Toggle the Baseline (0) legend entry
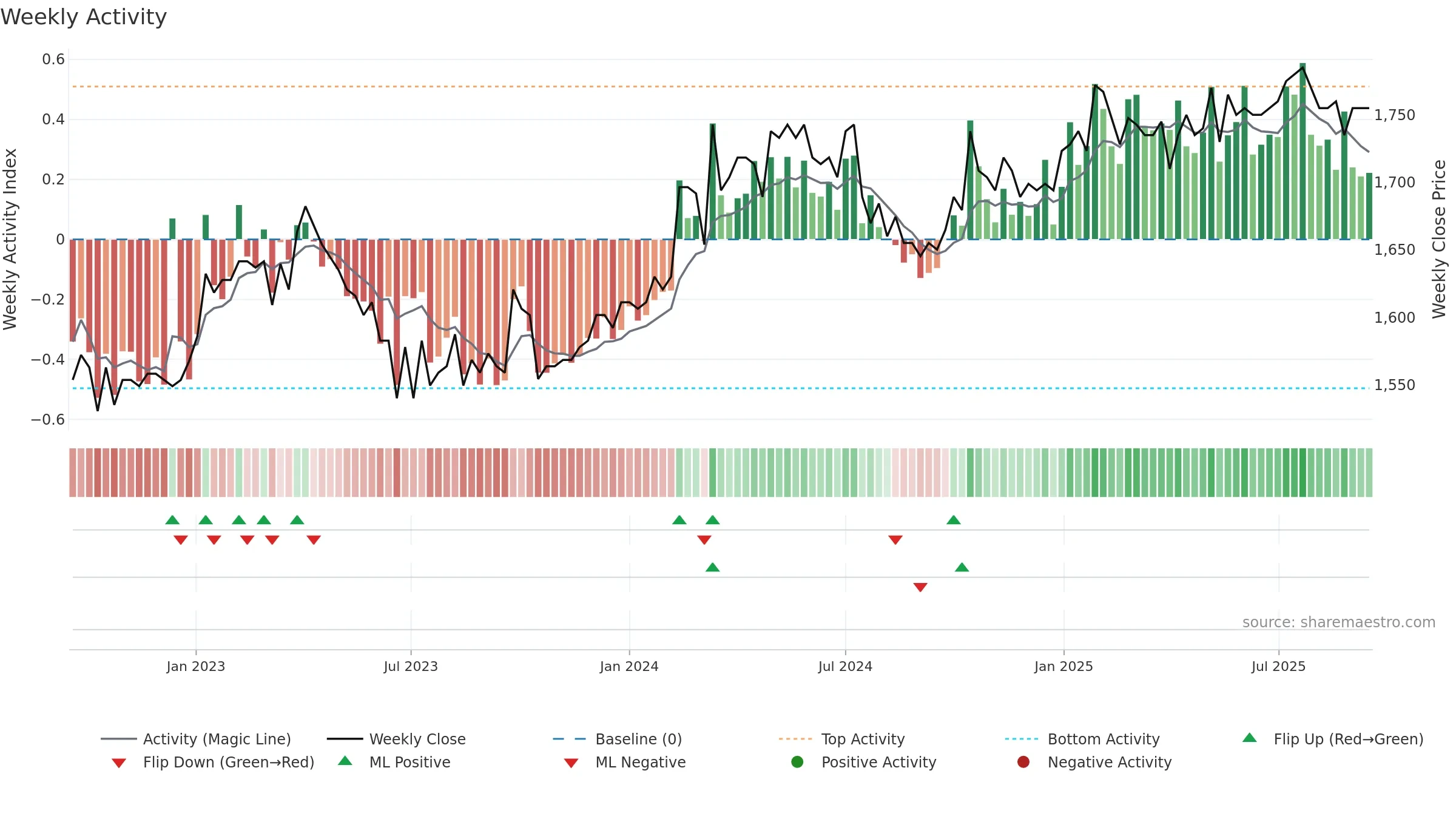Image resolution: width=1456 pixels, height=819 pixels. tap(618, 739)
